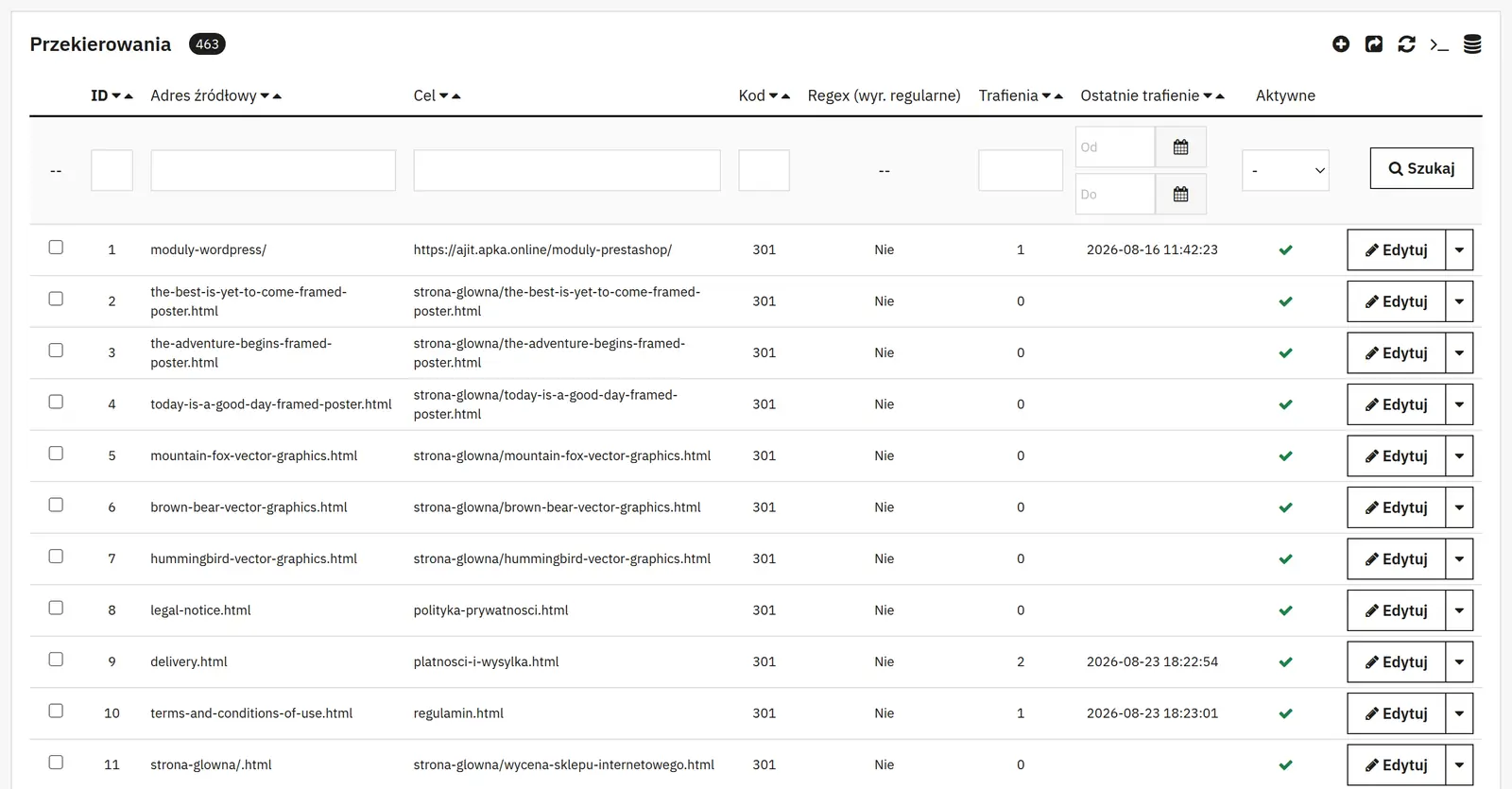
Task: Expand actions dropdown for hummingbird-vector-graphics.html row
Action: pyautogui.click(x=1459, y=559)
